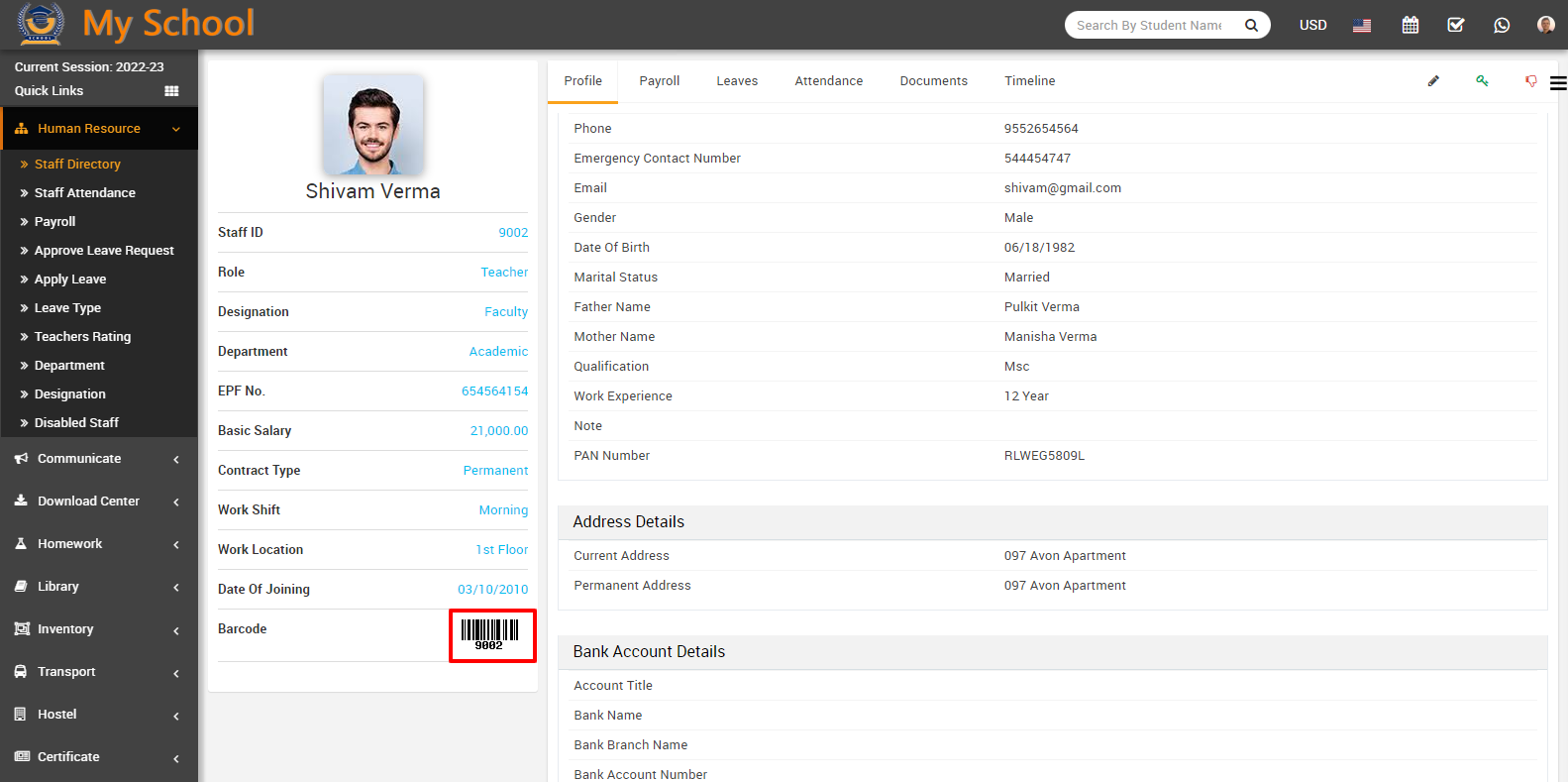Switch to the Timeline tab
This screenshot has height=782, width=1568.
click(1029, 81)
